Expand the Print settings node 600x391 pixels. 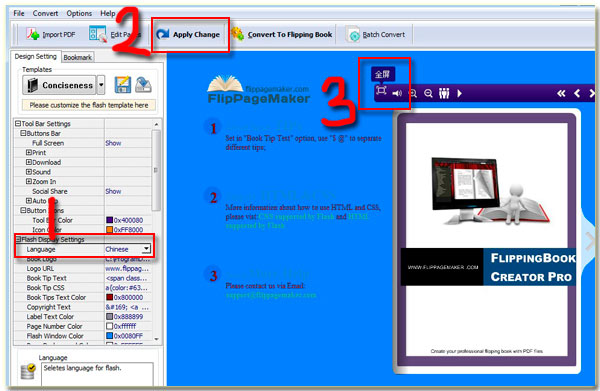[x=29, y=152]
